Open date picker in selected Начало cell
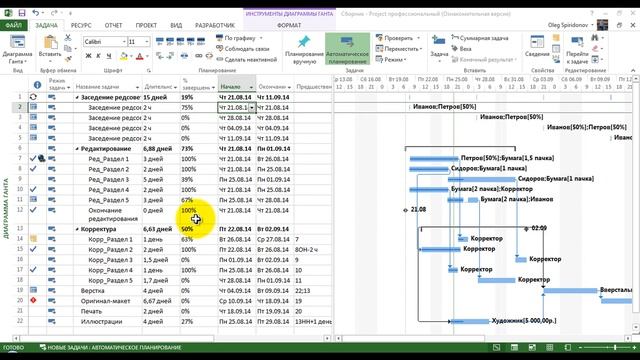This screenshot has width=640, height=360. (x=252, y=108)
